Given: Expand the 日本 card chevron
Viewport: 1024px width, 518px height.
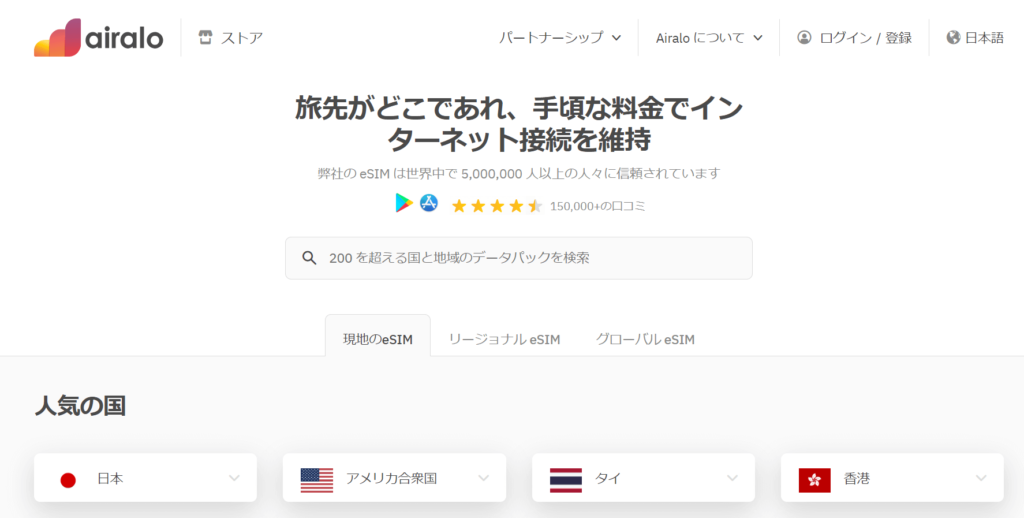Looking at the screenshot, I should coord(234,478).
